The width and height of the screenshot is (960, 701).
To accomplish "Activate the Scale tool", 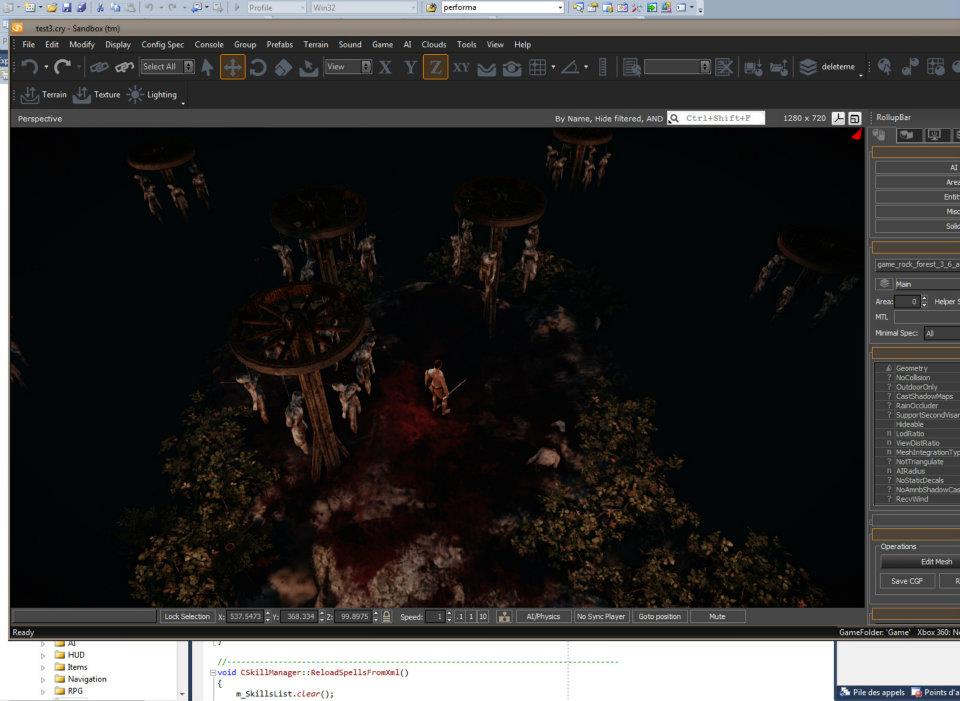I will [282, 67].
